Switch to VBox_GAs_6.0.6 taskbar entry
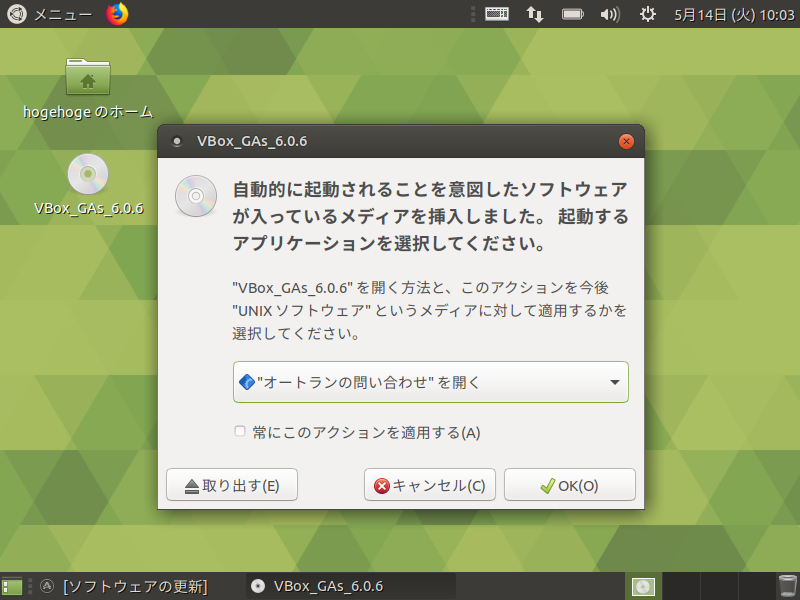The height and width of the screenshot is (600, 800). [x=351, y=586]
